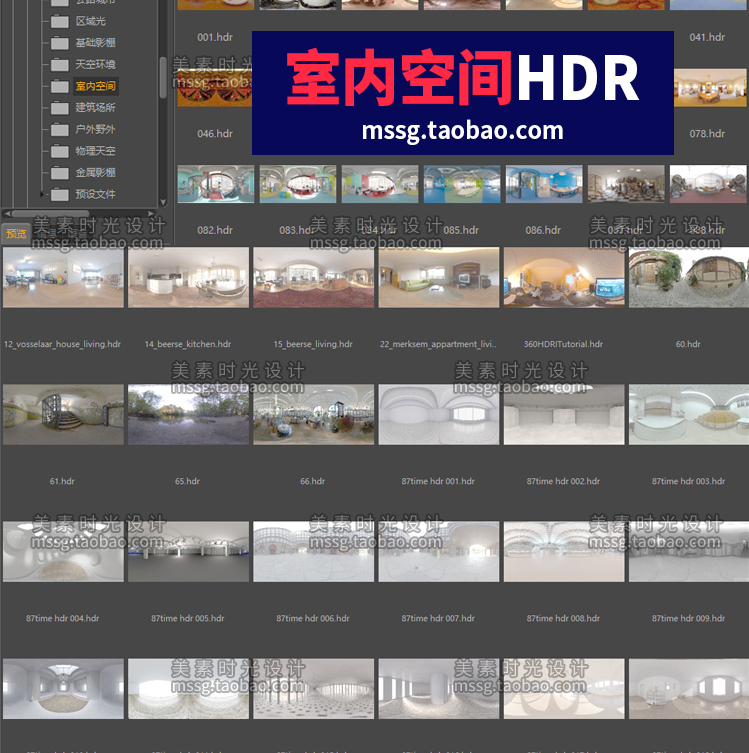Click the 001.hdr file name
749x753 pixels.
point(215,37)
